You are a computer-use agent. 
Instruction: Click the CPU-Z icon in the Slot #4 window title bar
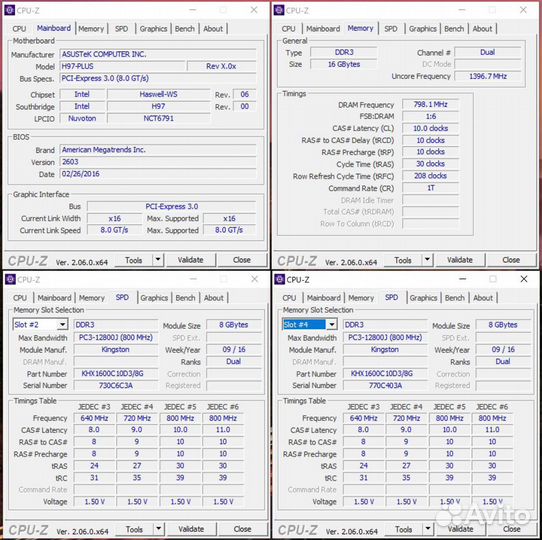point(280,279)
